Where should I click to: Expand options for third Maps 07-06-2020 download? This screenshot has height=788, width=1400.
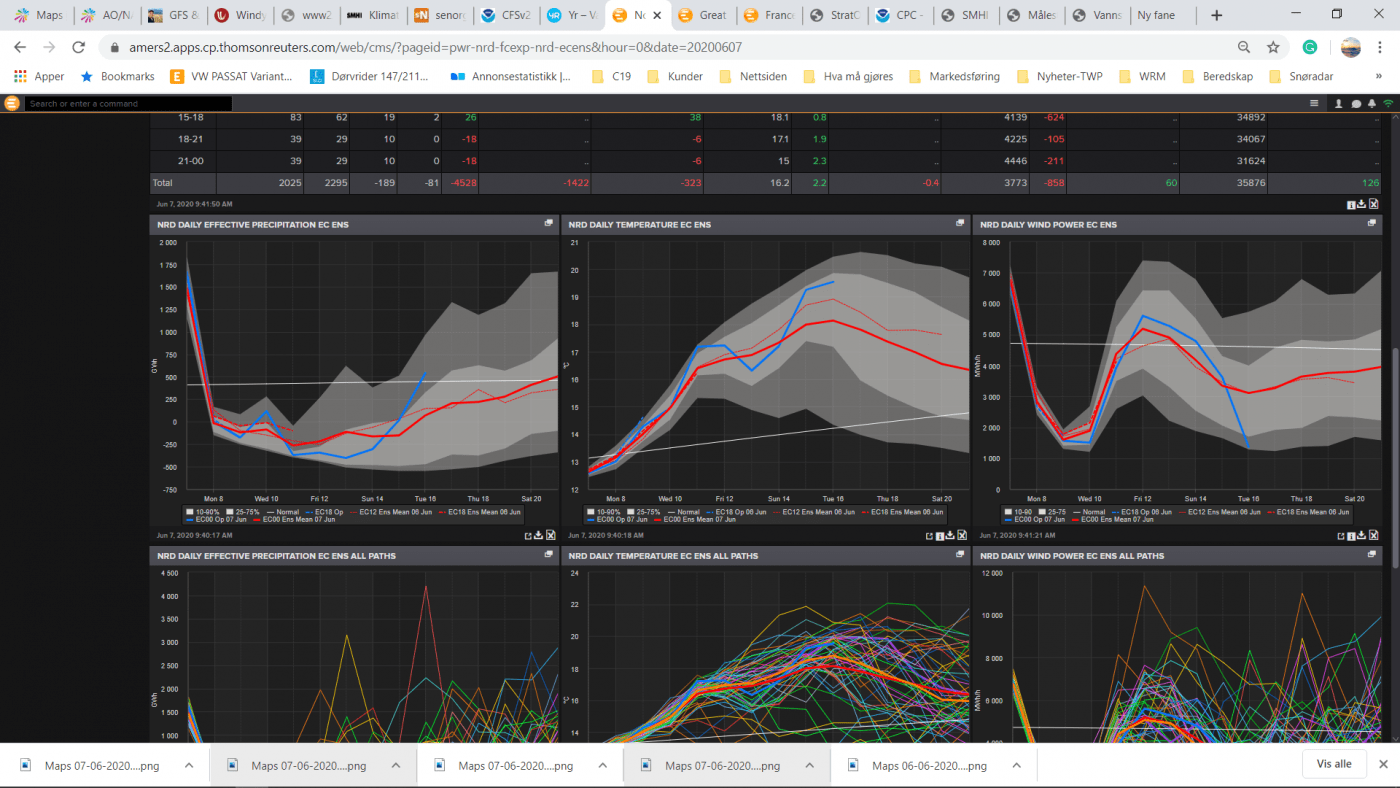[602, 765]
